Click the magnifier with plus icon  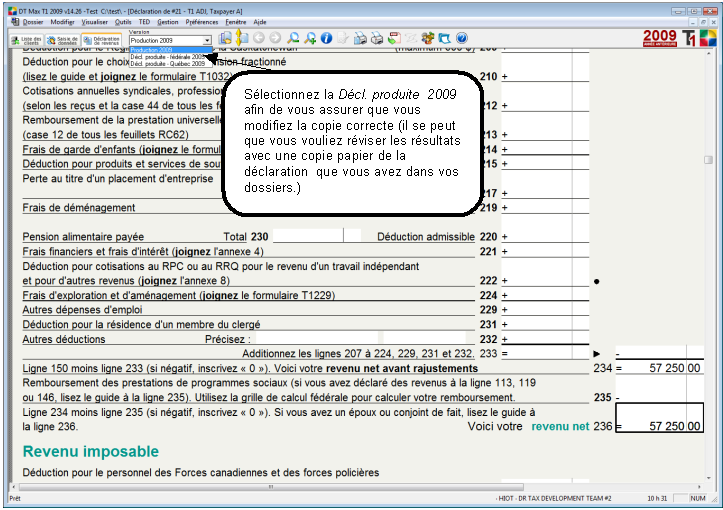[311, 39]
